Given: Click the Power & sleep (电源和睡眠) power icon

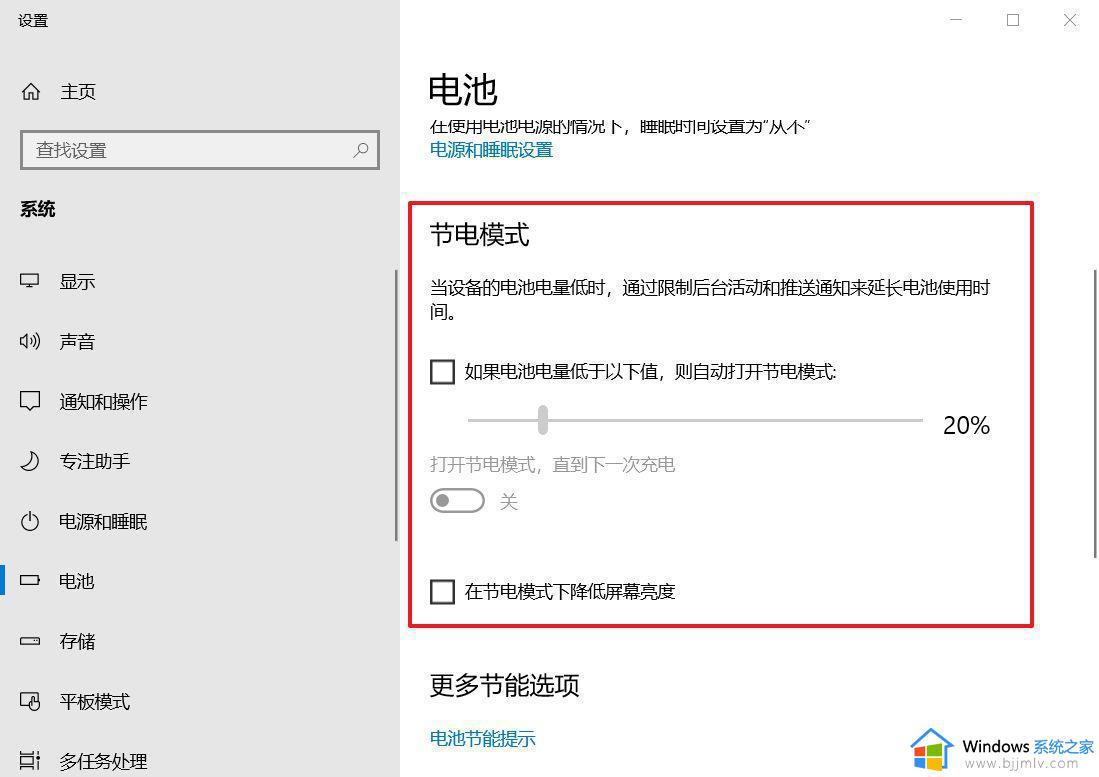Looking at the screenshot, I should coord(29,521).
